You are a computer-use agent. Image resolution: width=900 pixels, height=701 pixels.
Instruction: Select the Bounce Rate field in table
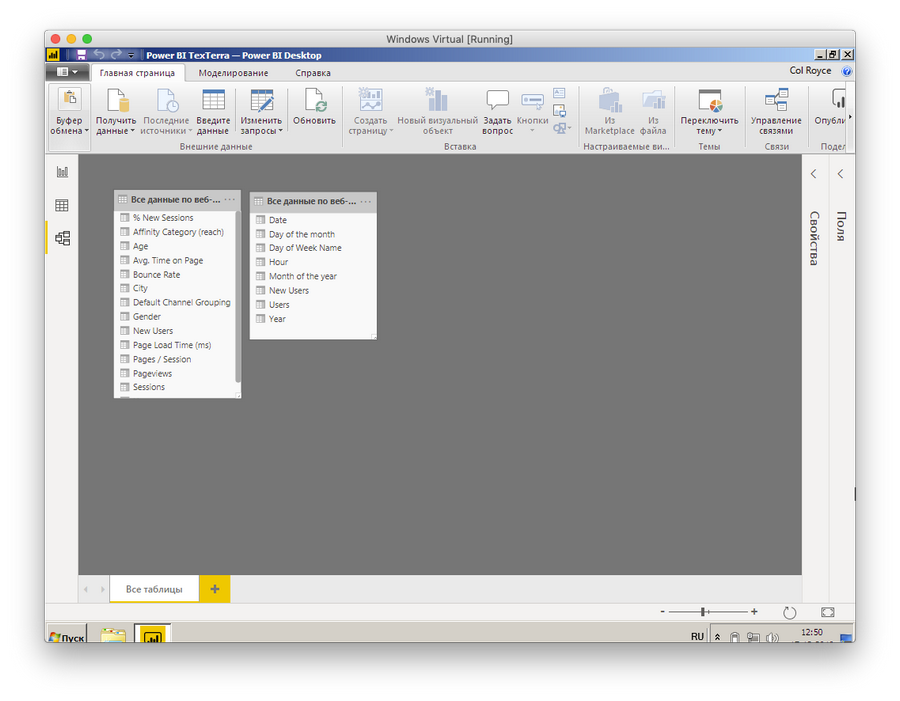pyautogui.click(x=156, y=274)
